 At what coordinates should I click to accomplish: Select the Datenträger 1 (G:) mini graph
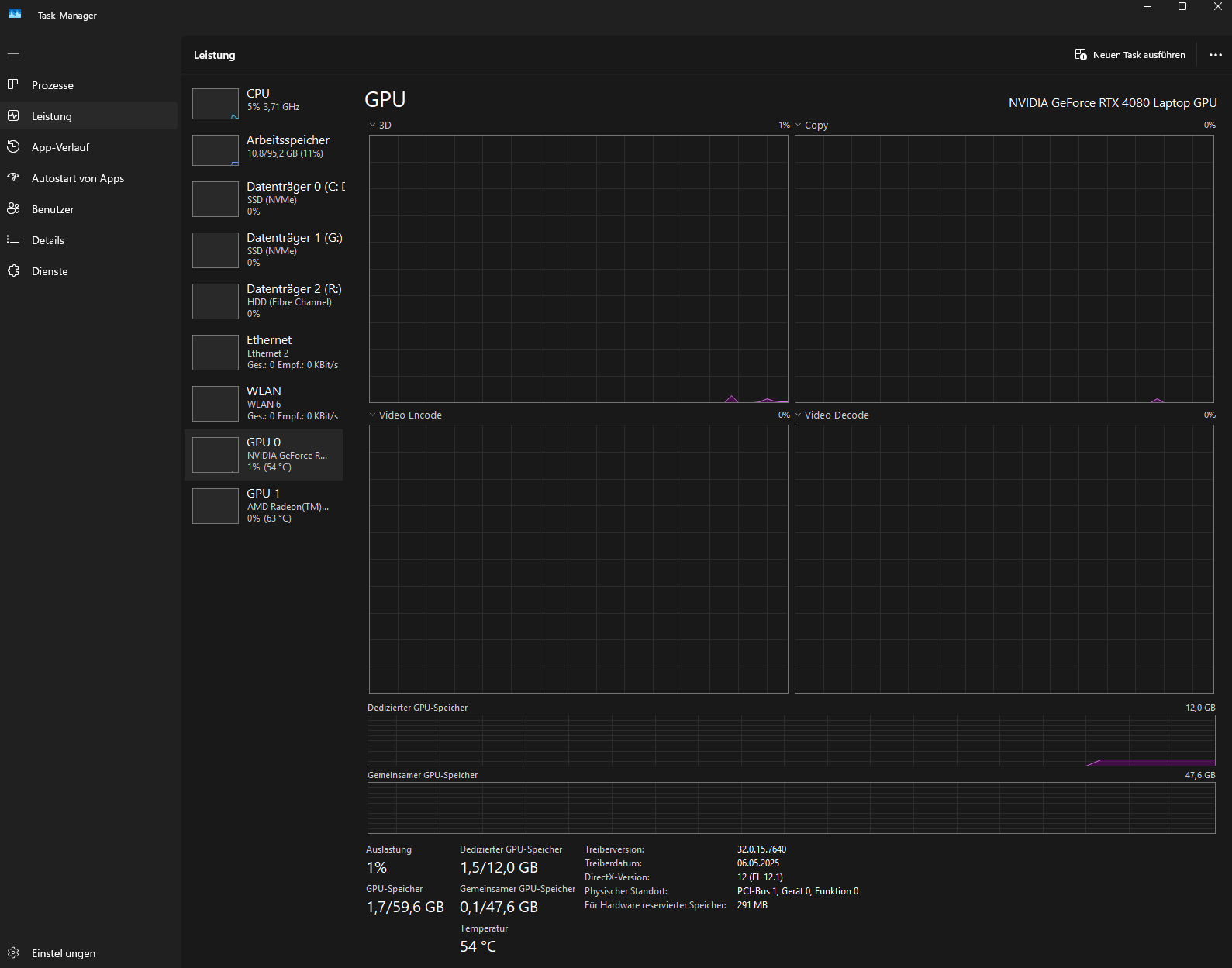[216, 250]
